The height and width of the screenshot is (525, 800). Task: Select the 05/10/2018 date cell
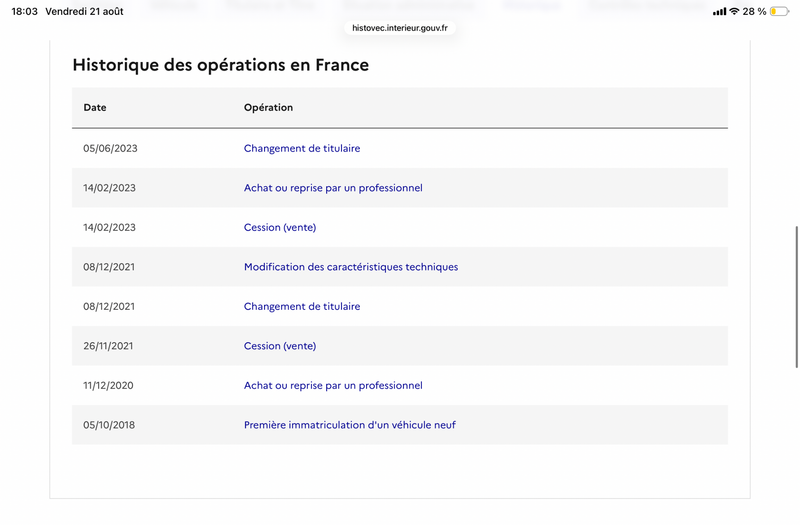click(109, 425)
